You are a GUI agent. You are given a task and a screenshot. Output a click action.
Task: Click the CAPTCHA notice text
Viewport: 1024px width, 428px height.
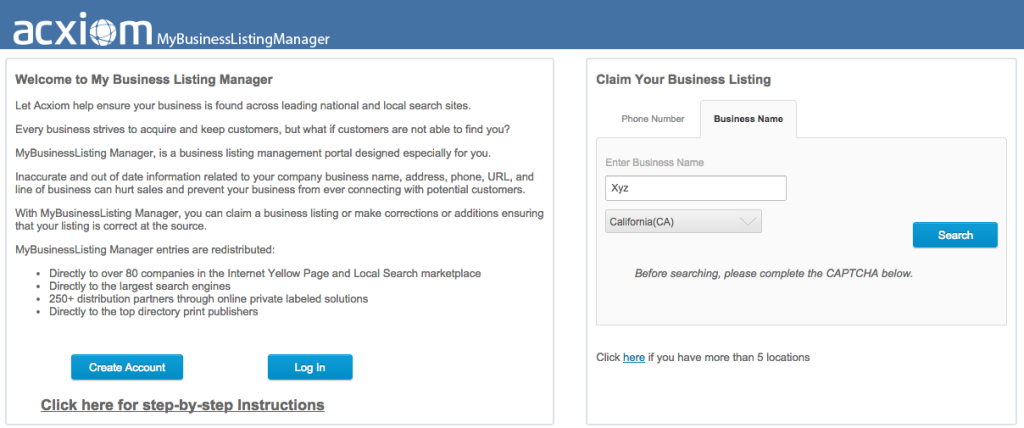point(773,274)
